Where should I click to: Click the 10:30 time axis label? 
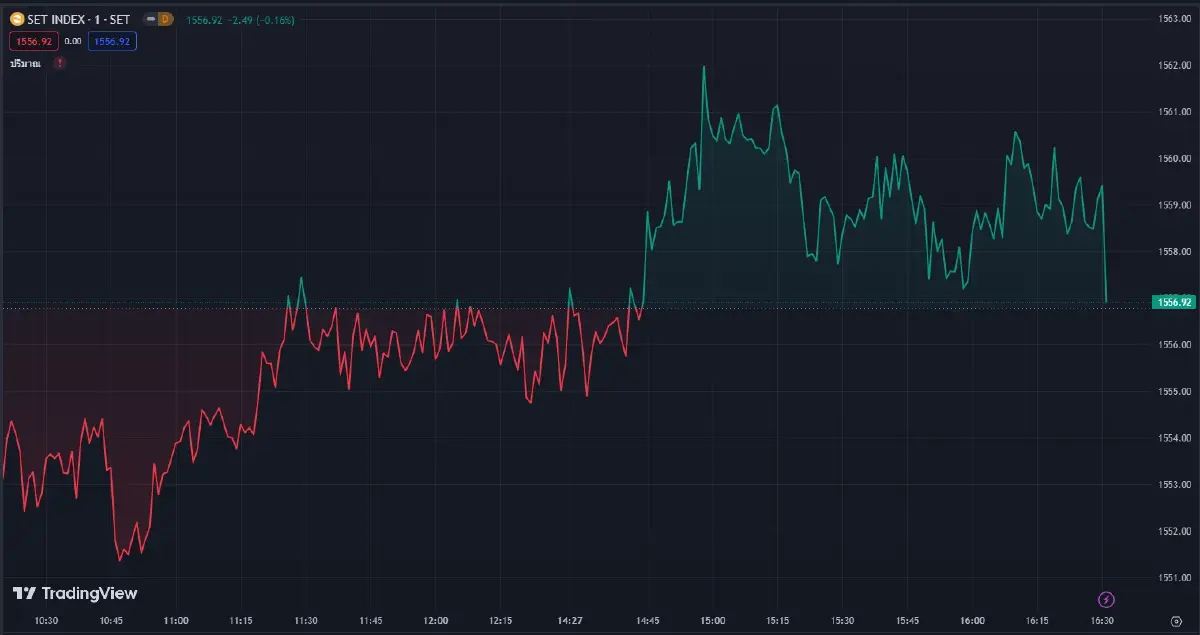(47, 621)
